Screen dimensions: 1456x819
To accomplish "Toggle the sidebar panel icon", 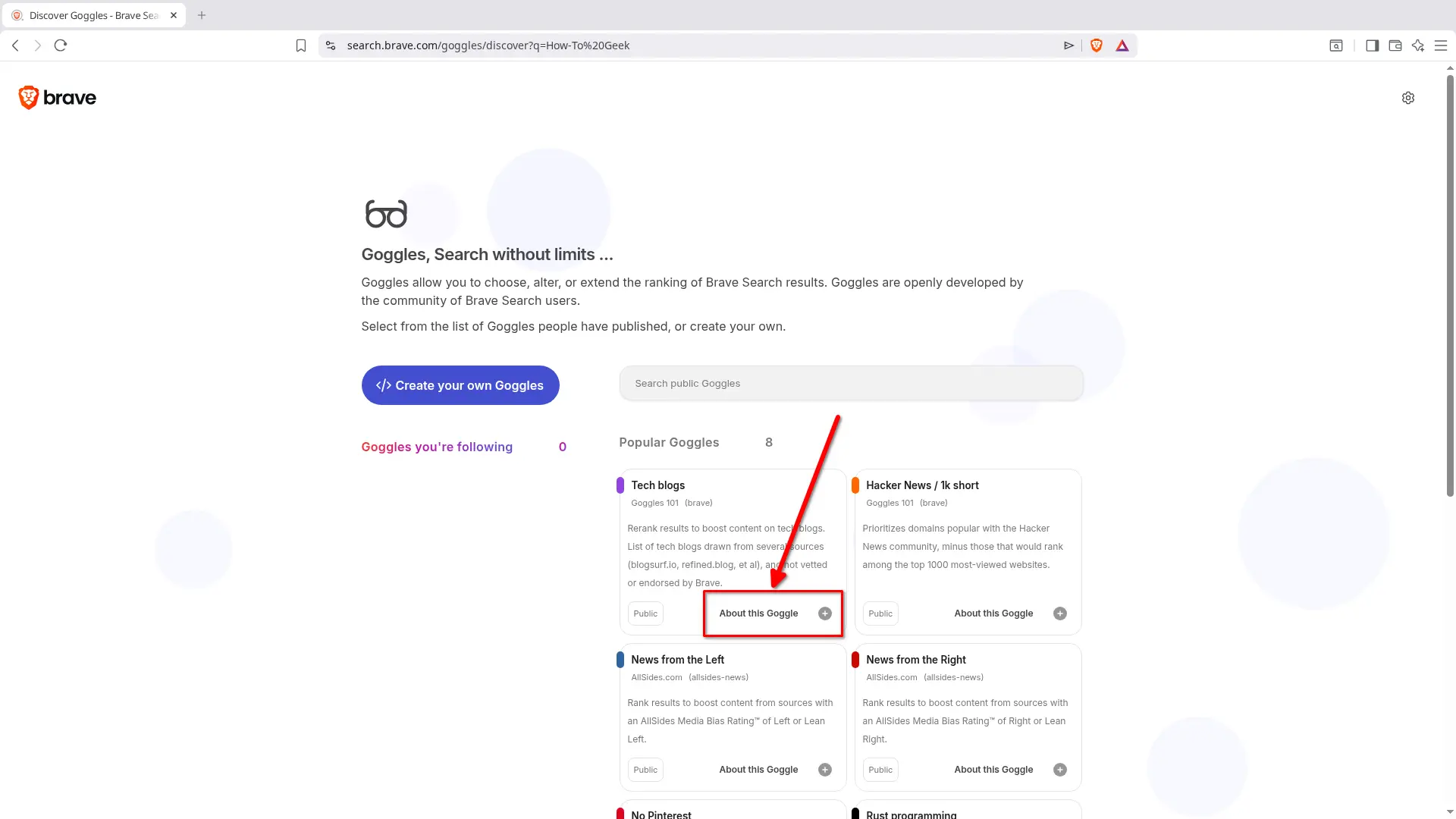I will pyautogui.click(x=1372, y=45).
